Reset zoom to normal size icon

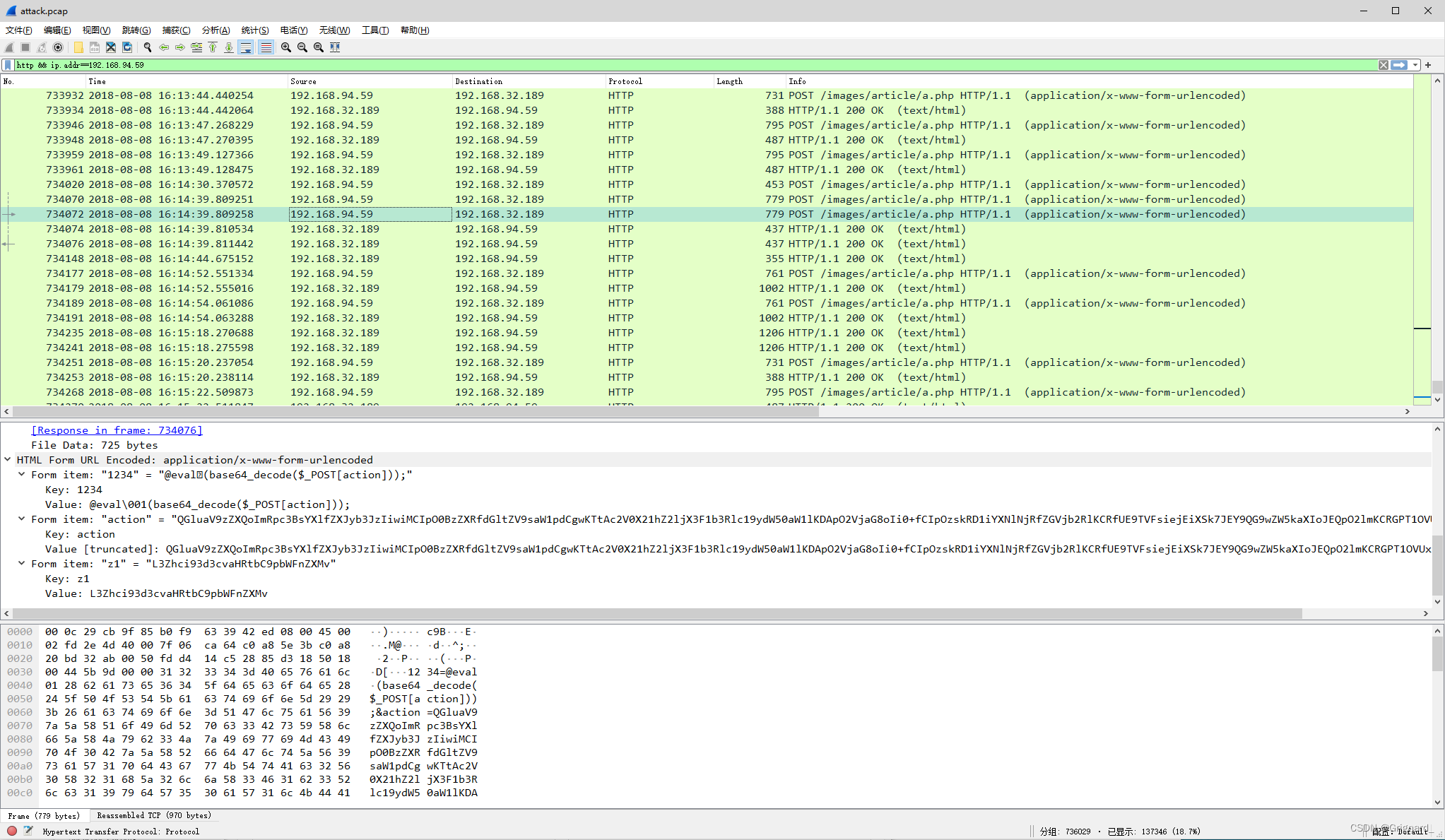click(319, 47)
